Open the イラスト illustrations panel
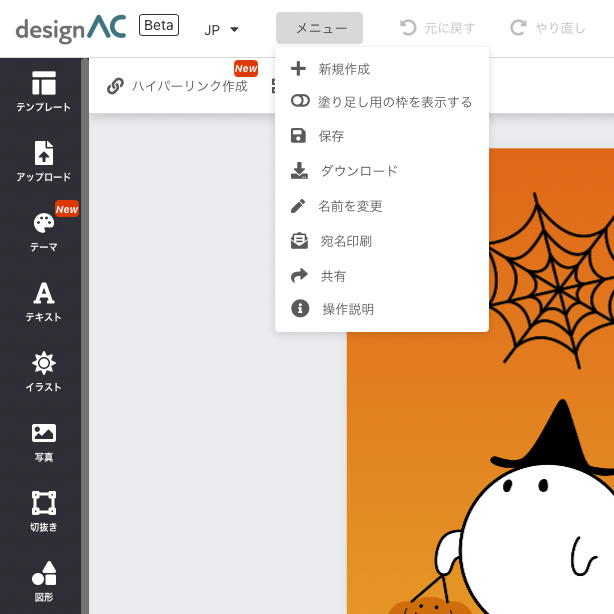This screenshot has height=614, width=614. pyautogui.click(x=43, y=372)
